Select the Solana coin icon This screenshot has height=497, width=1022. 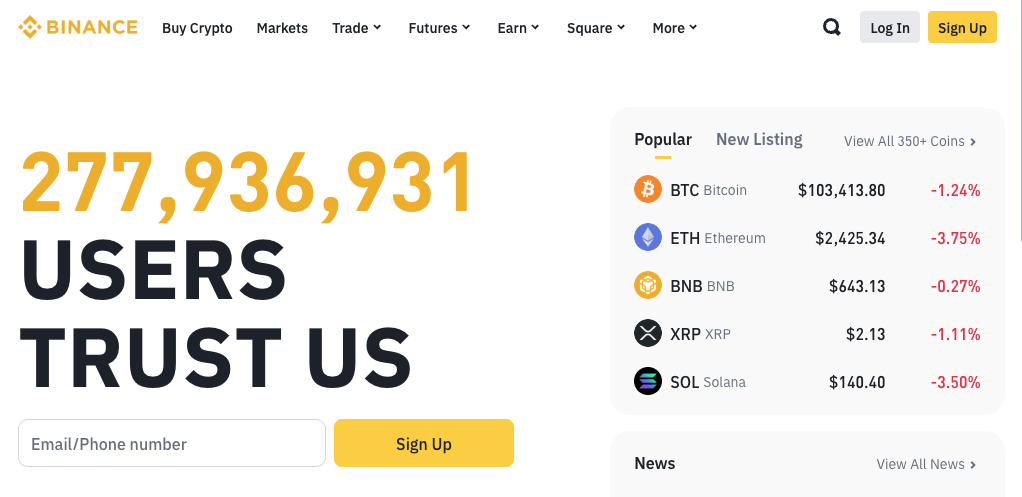648,381
